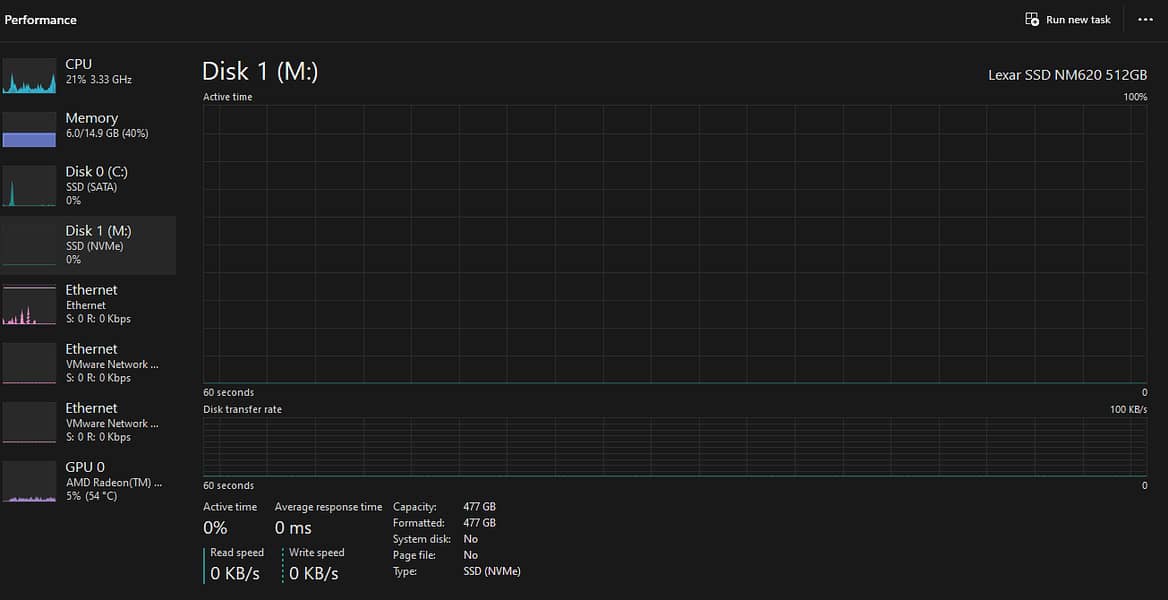Click the Active time graph area
Screen dimensions: 1168x600
pos(675,244)
